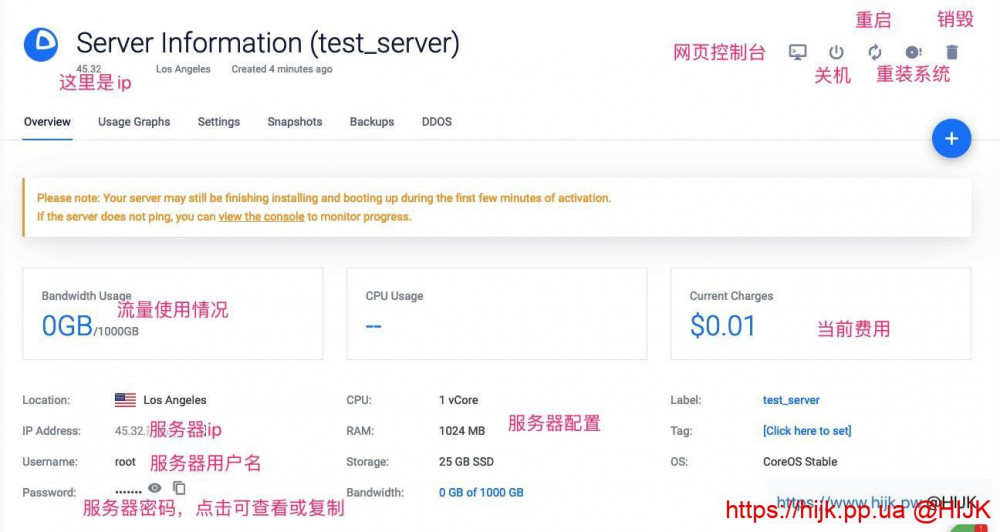Click the power off server icon
This screenshot has width=1000, height=532.
(x=836, y=52)
